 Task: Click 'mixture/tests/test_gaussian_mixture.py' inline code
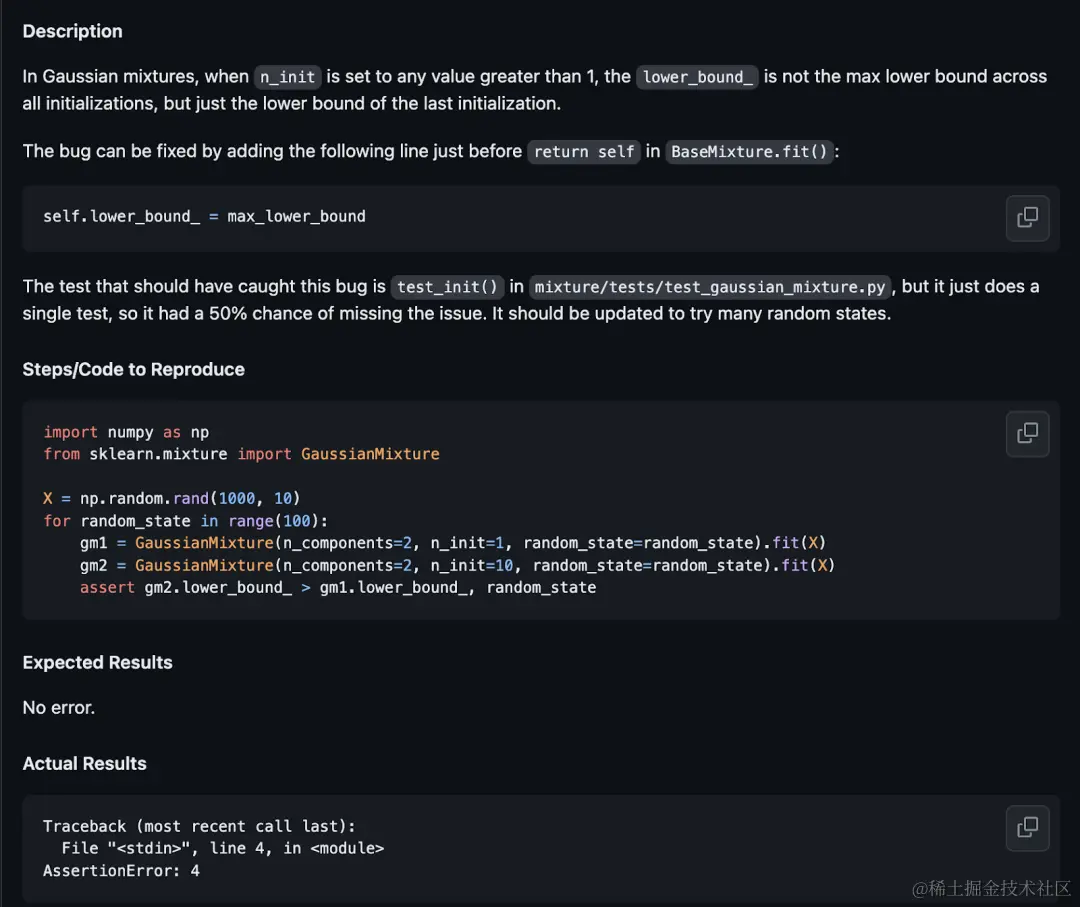[x=709, y=286]
